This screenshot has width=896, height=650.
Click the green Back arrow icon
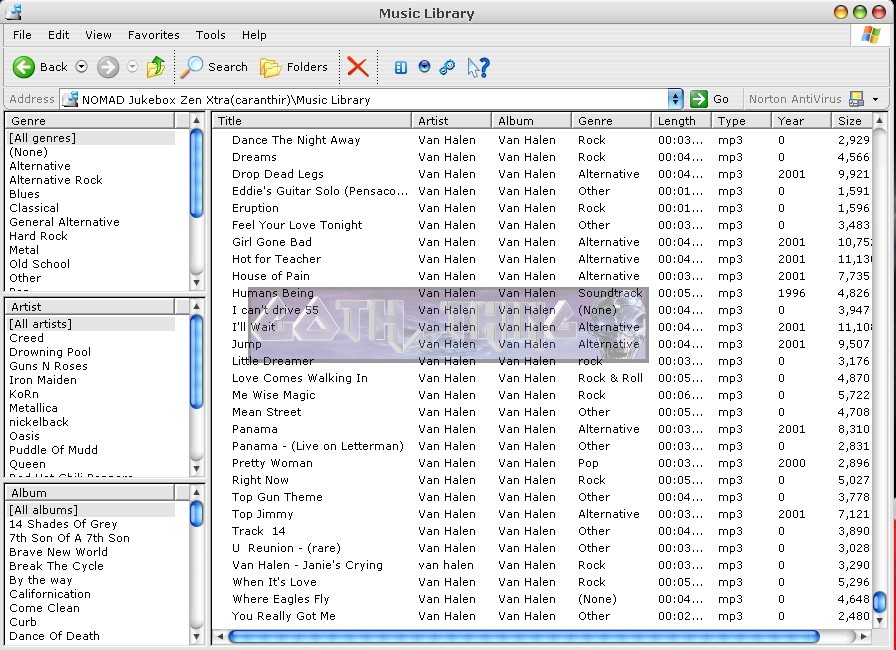[23, 67]
